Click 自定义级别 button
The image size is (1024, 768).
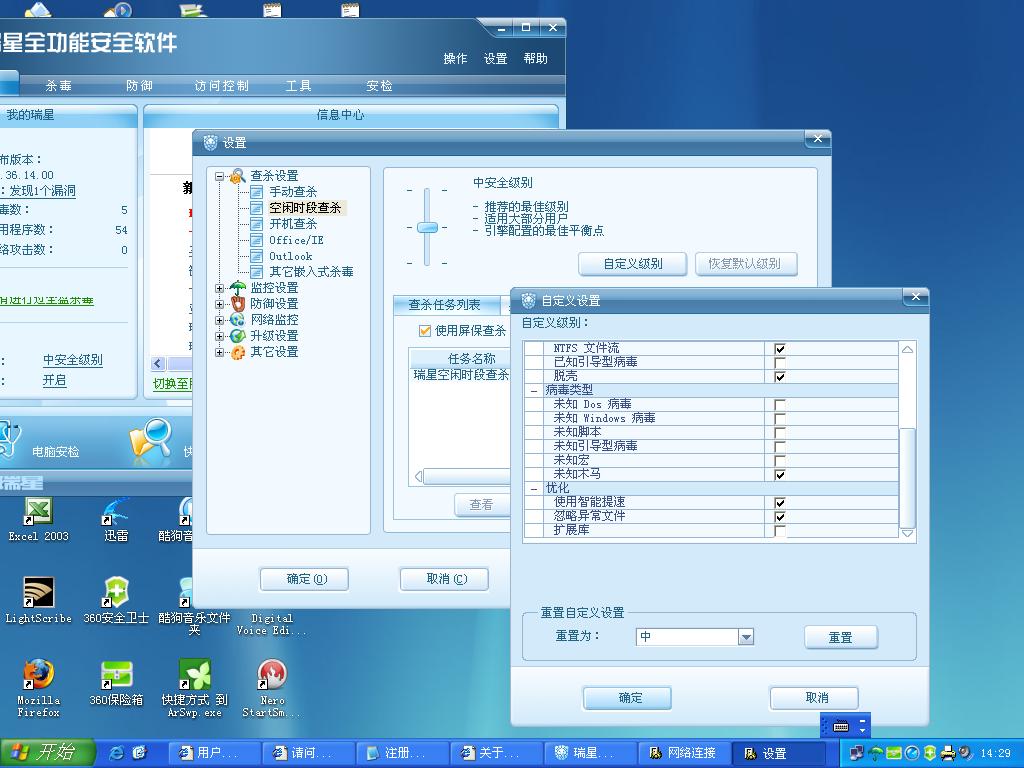coord(632,264)
